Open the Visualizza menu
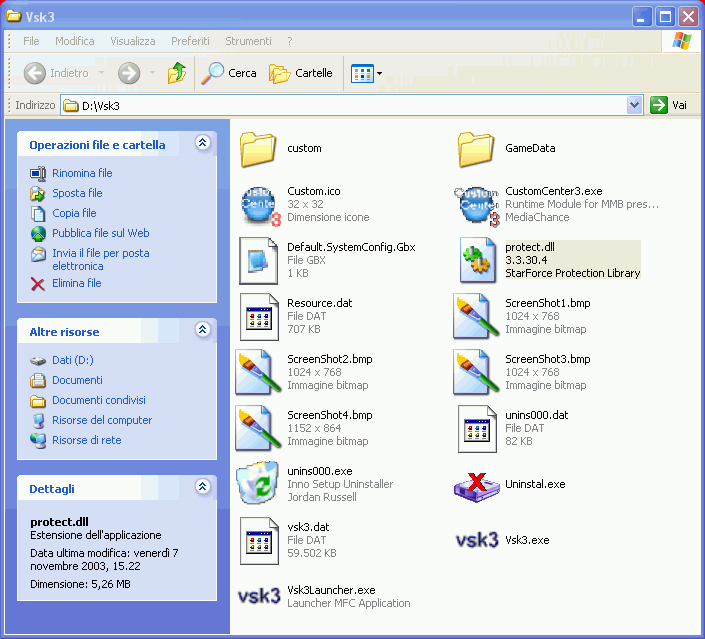705x639 pixels. pos(133,41)
